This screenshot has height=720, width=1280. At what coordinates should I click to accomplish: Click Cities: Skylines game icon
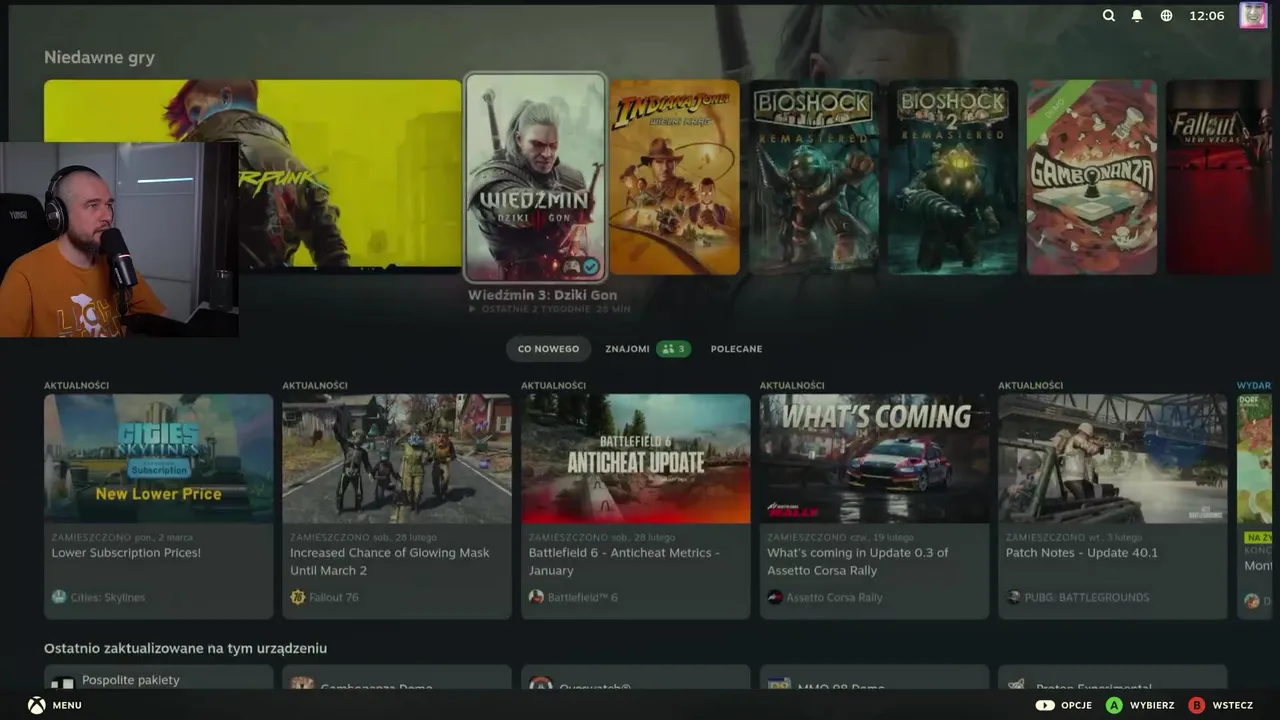click(x=59, y=597)
